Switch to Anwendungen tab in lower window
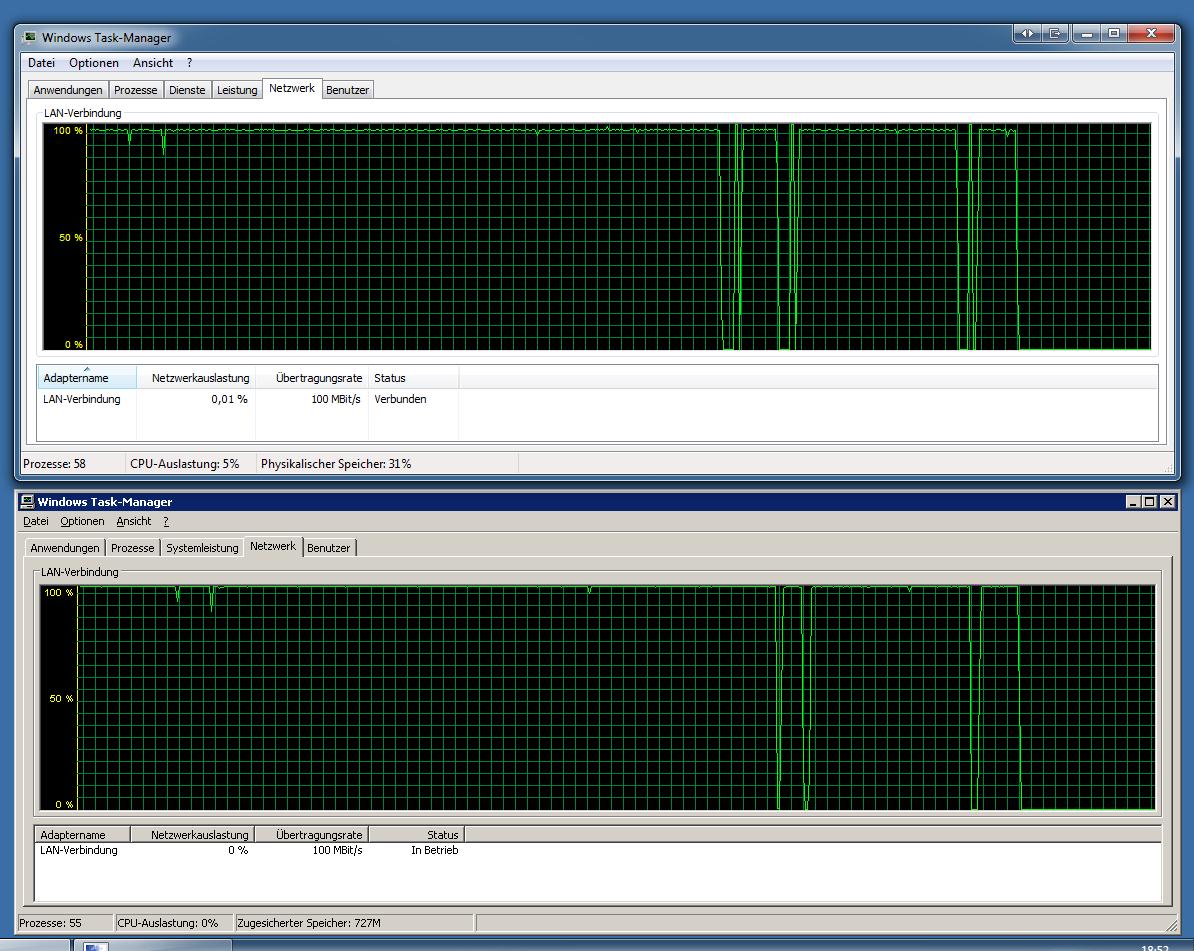Viewport: 1194px width, 951px height. point(65,547)
